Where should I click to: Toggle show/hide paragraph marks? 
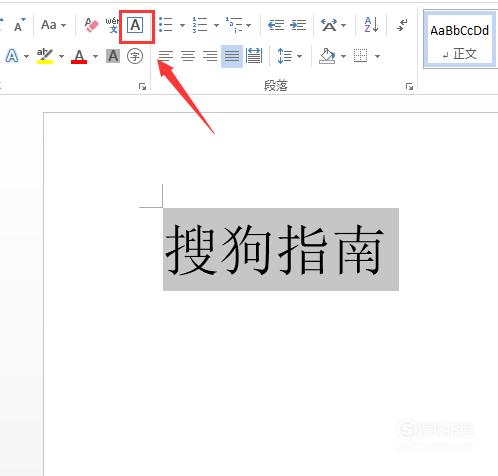402,25
